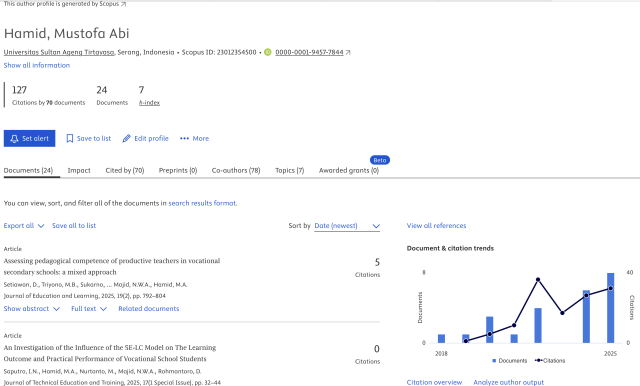Click the Set alert button
Screen dimensions: 640x386
pyautogui.click(x=29, y=139)
